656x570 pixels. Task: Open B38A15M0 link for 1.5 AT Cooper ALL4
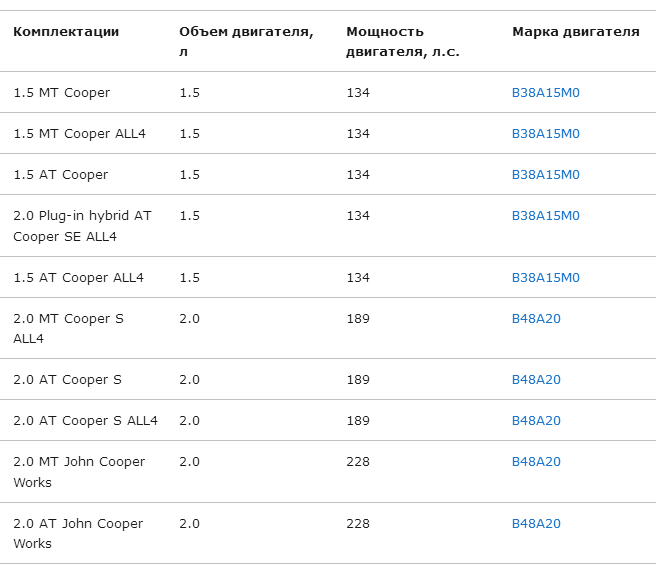tap(545, 278)
